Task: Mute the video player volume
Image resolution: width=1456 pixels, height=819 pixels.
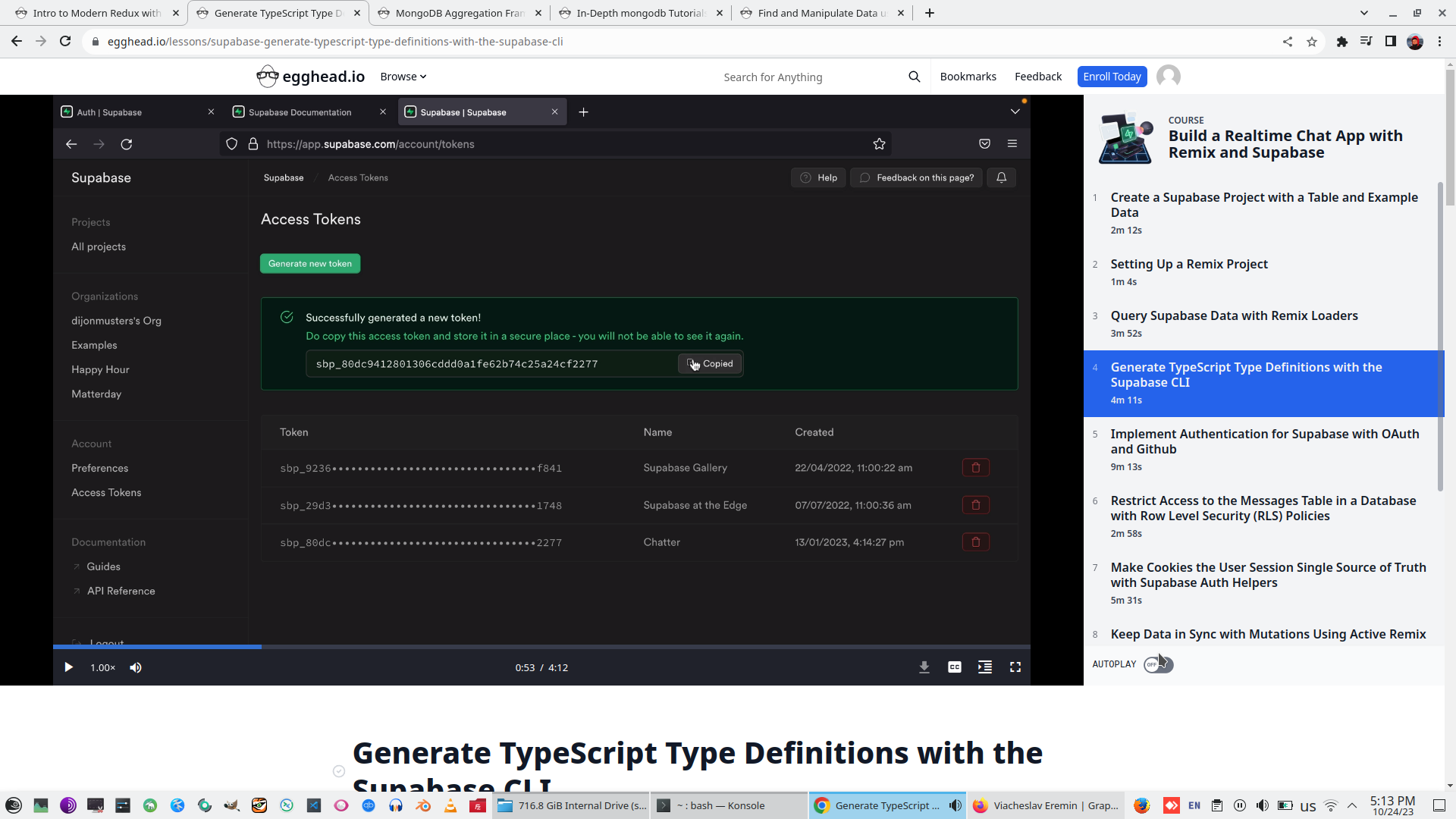Action: [x=136, y=667]
